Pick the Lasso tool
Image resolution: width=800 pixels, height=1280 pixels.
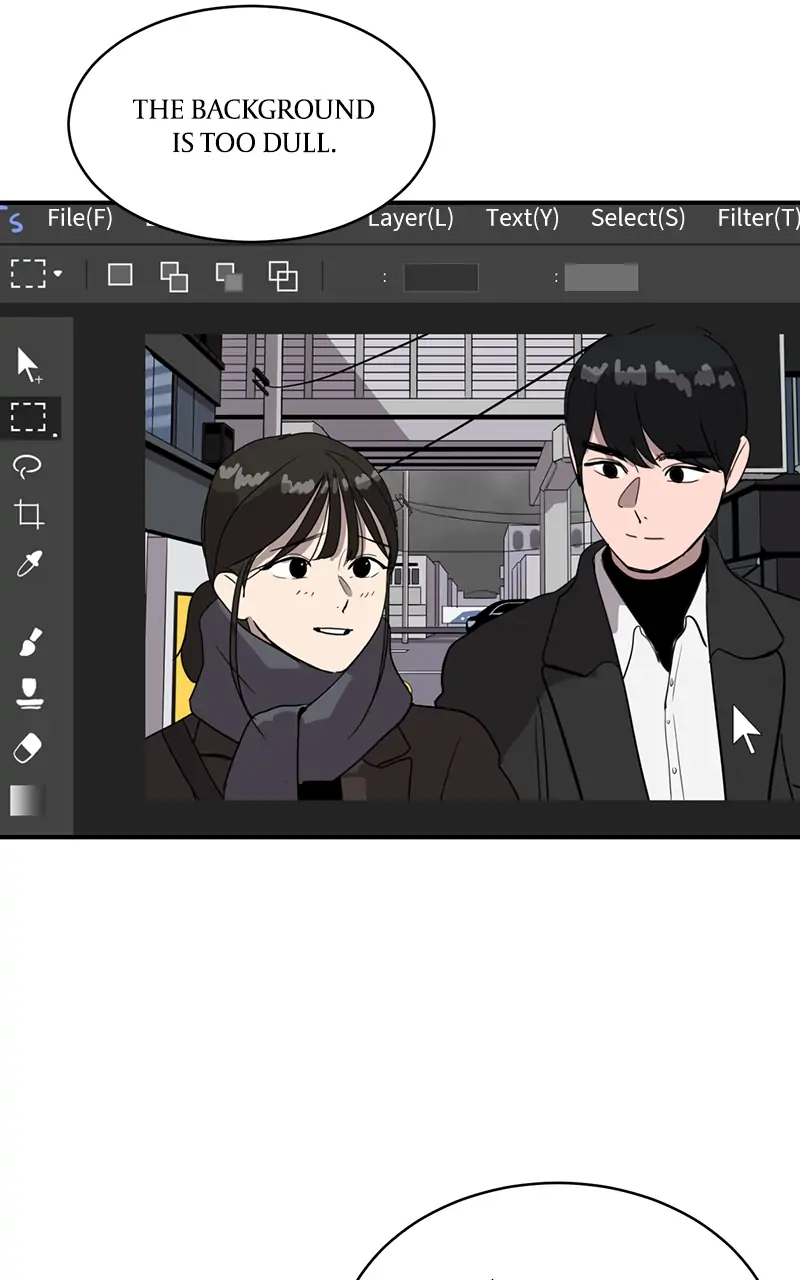[28, 466]
